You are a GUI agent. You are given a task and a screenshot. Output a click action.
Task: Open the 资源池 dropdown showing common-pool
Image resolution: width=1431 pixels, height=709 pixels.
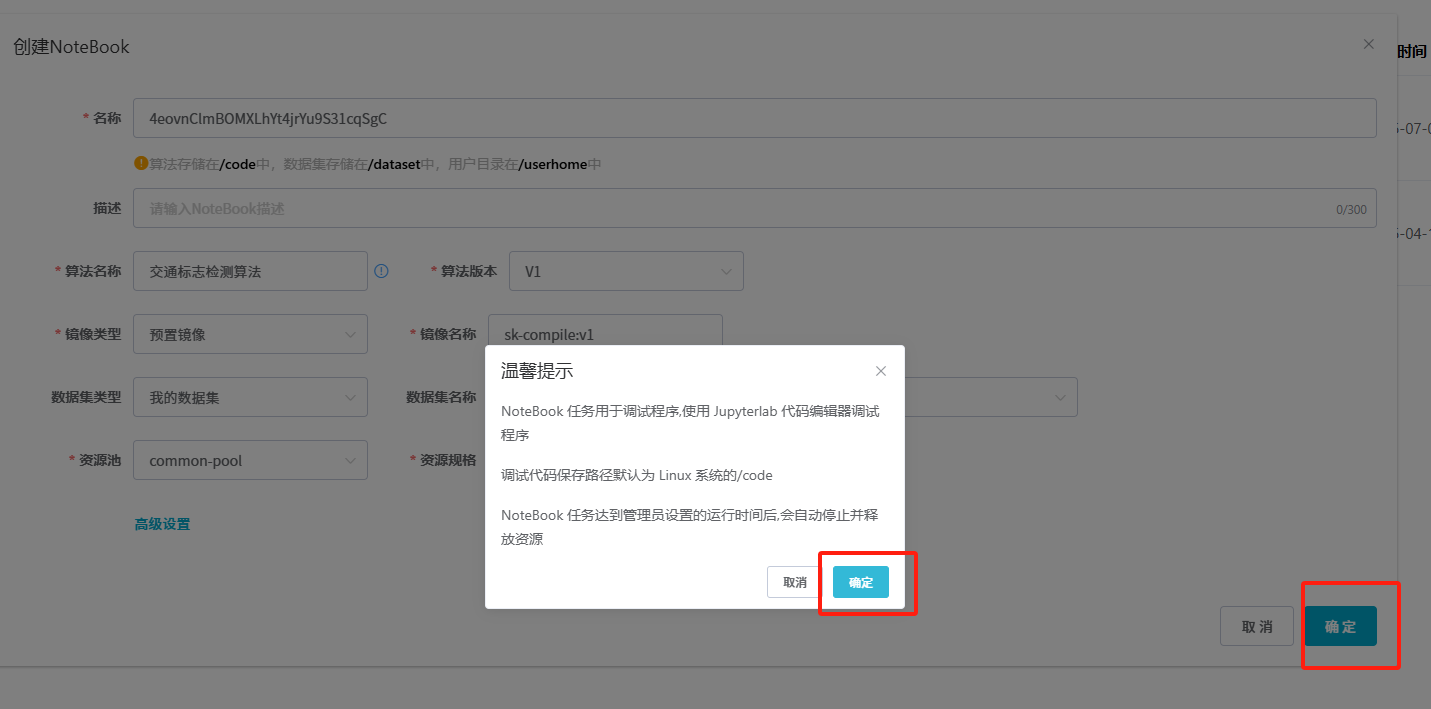click(250, 461)
